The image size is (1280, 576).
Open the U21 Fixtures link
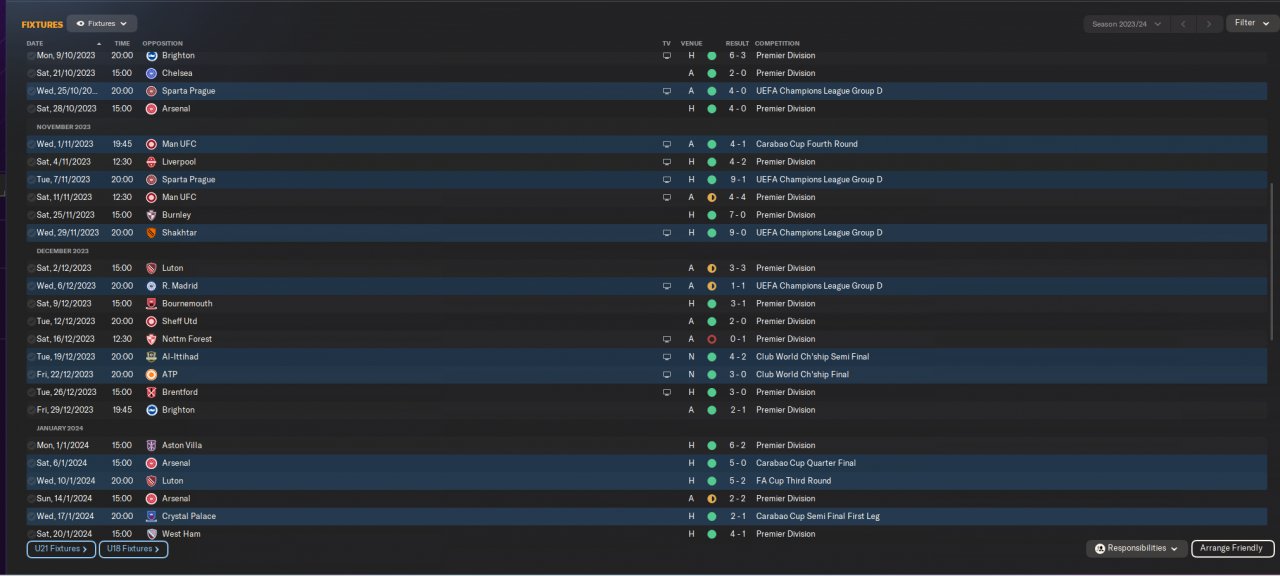pos(60,549)
